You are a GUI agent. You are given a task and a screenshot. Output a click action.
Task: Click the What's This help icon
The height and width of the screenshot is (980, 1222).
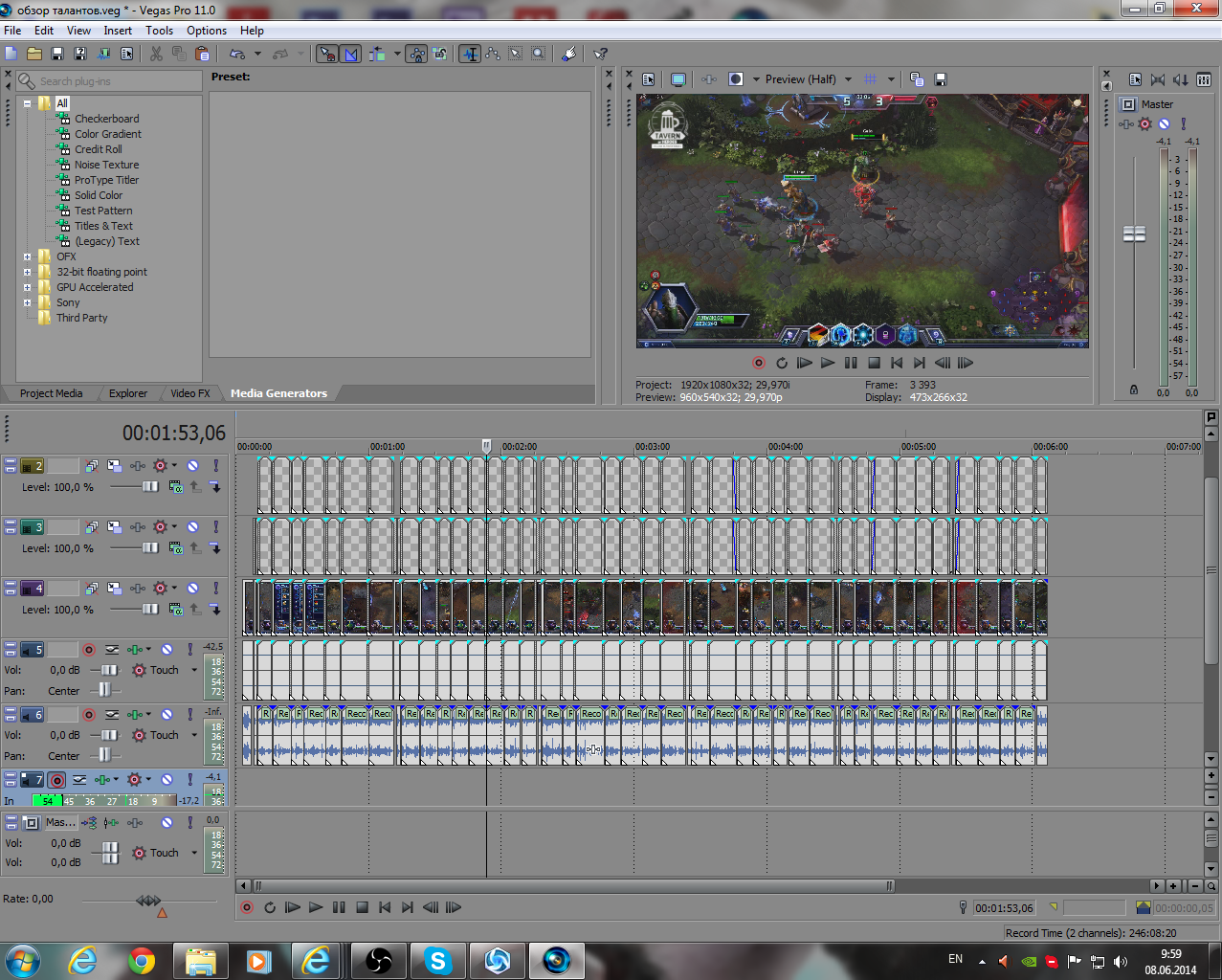[x=600, y=54]
